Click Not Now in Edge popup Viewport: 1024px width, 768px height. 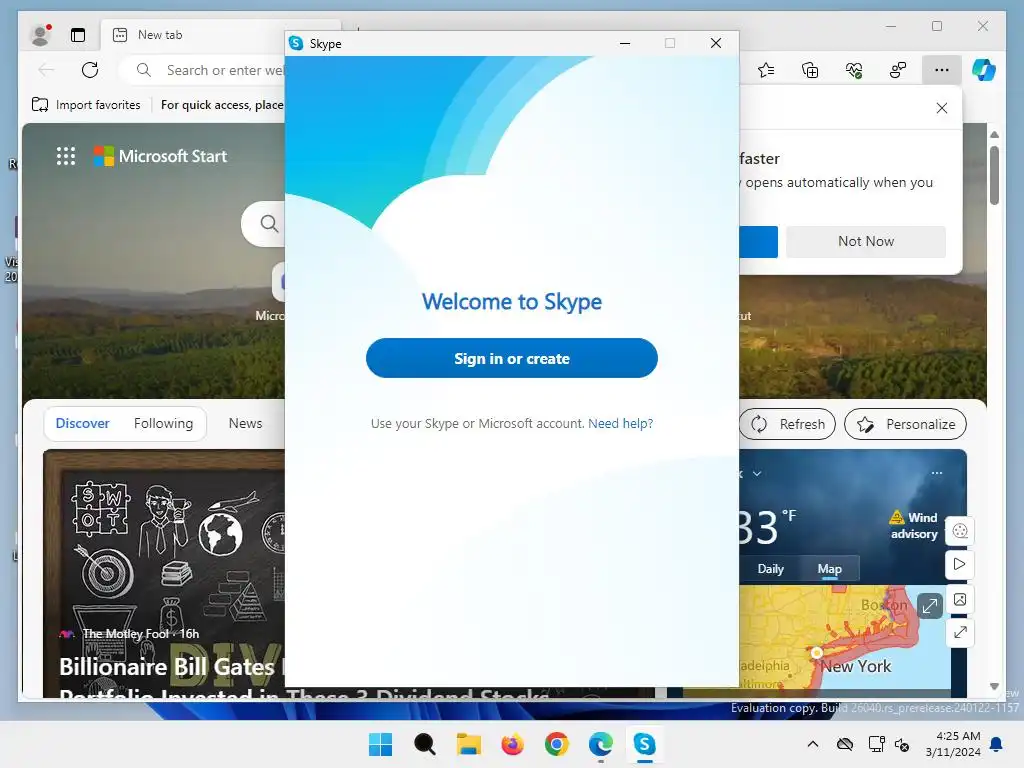866,241
